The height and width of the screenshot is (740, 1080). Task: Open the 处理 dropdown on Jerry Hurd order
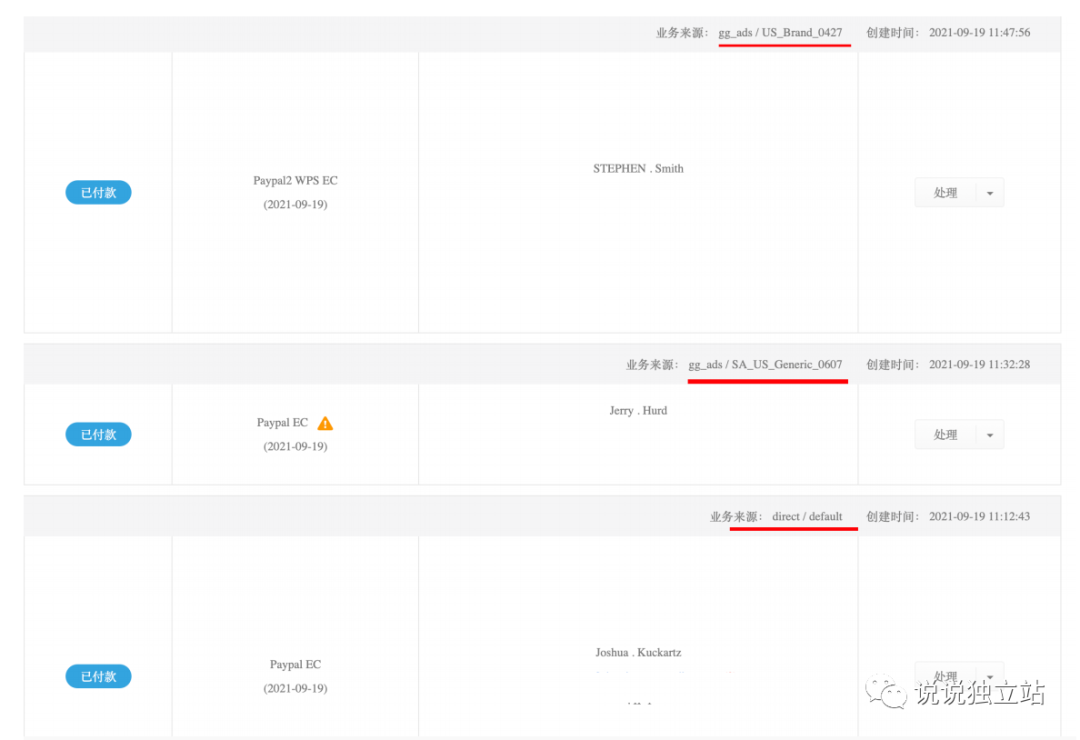pyautogui.click(x=991, y=434)
